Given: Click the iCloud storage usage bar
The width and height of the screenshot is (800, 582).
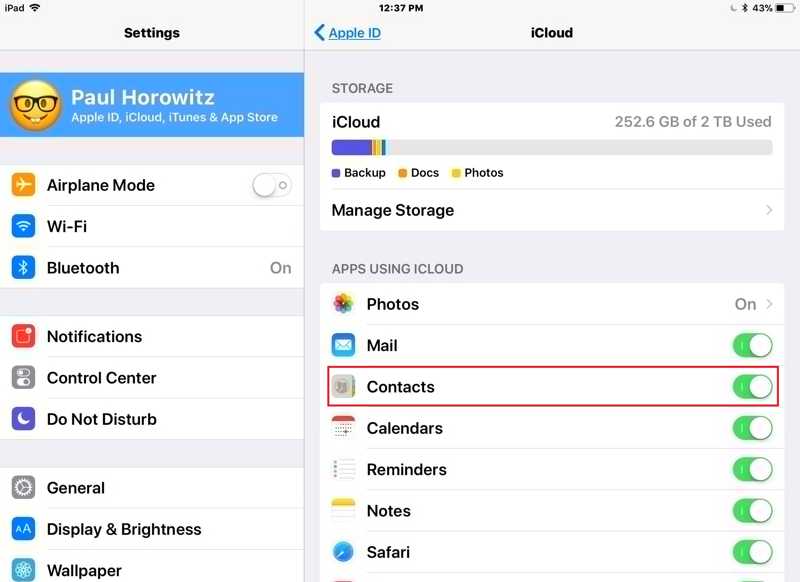Looking at the screenshot, I should (x=552, y=147).
